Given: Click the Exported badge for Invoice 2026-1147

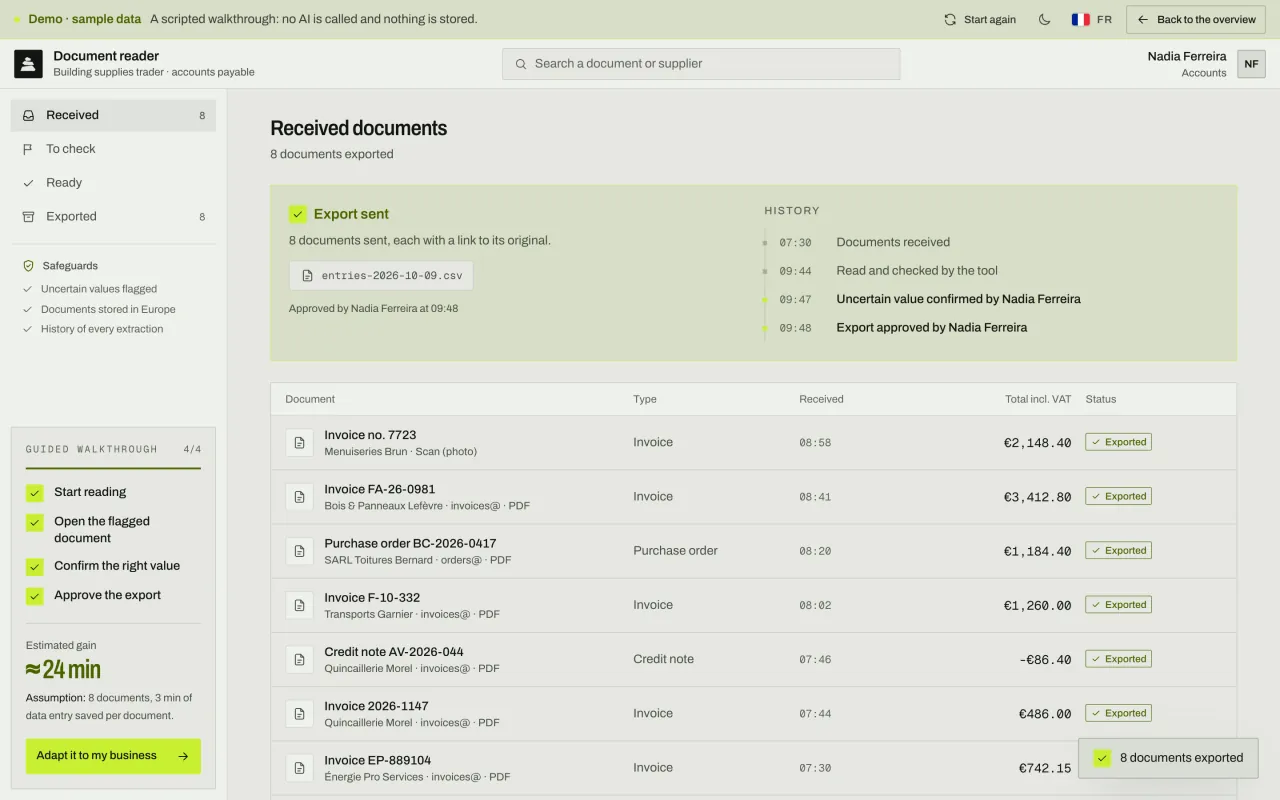Looking at the screenshot, I should pos(1118,713).
